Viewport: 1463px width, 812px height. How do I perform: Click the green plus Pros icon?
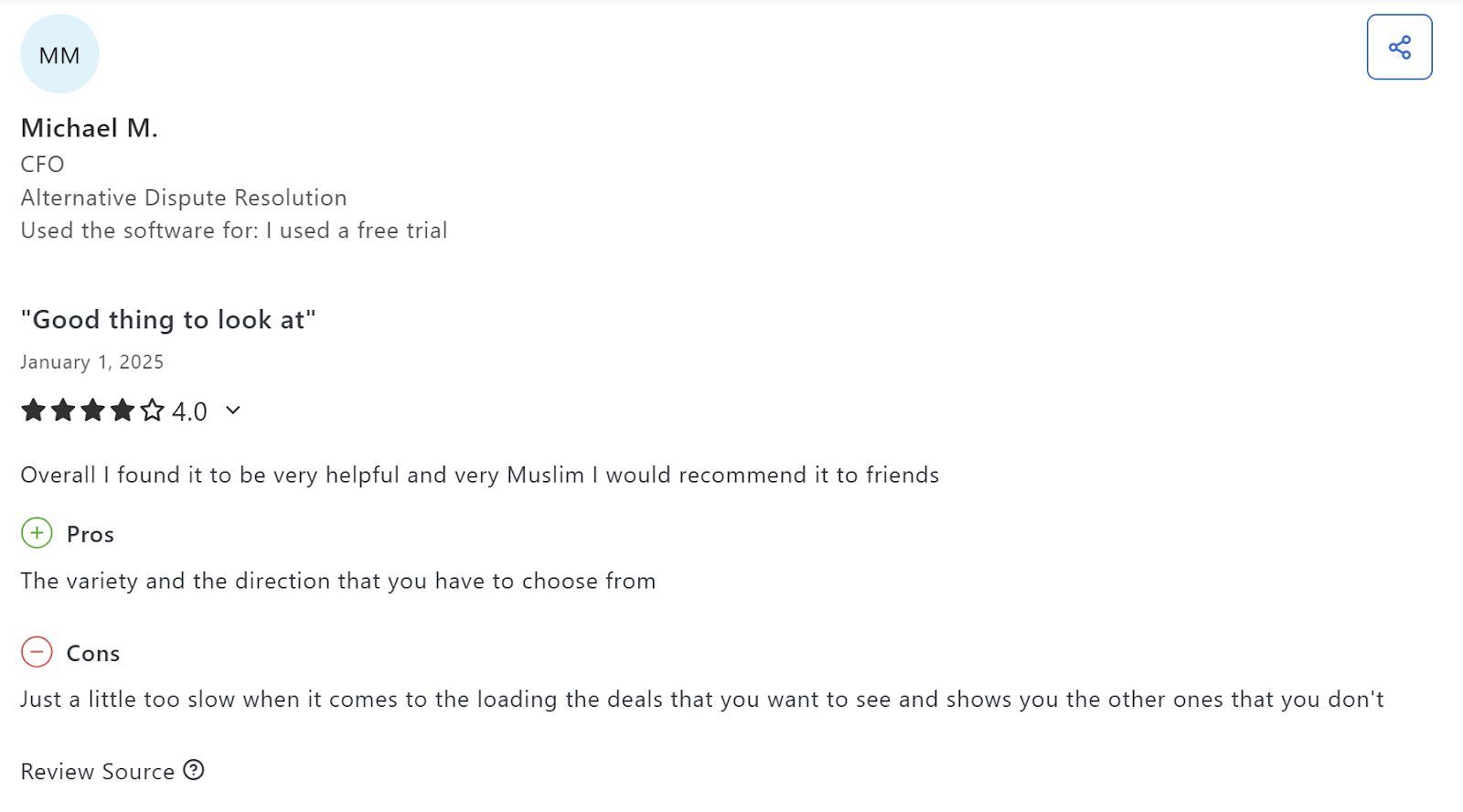click(37, 533)
